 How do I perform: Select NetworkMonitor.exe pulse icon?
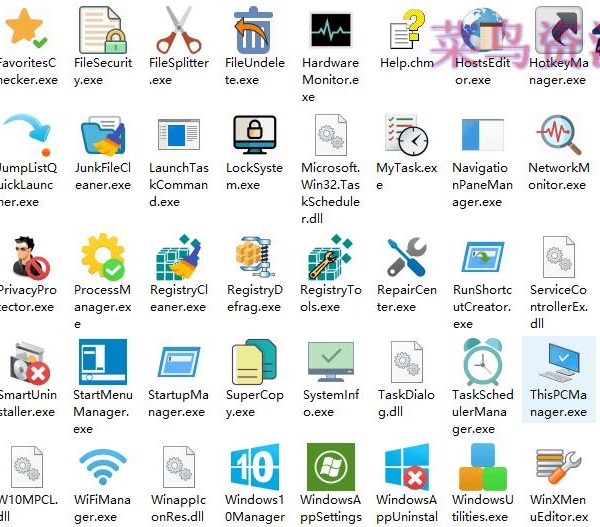557,136
